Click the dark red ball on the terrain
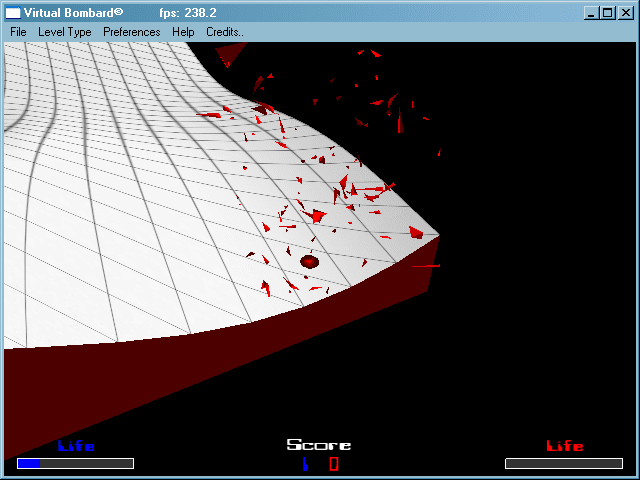This screenshot has height=480, width=640. coord(309,262)
